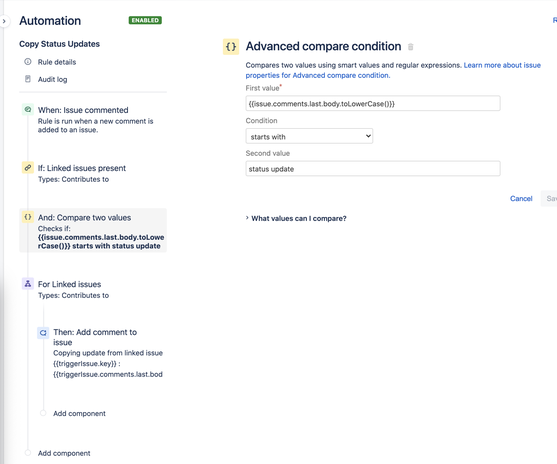
Task: Click the Rule details info icon
Action: (x=28, y=62)
